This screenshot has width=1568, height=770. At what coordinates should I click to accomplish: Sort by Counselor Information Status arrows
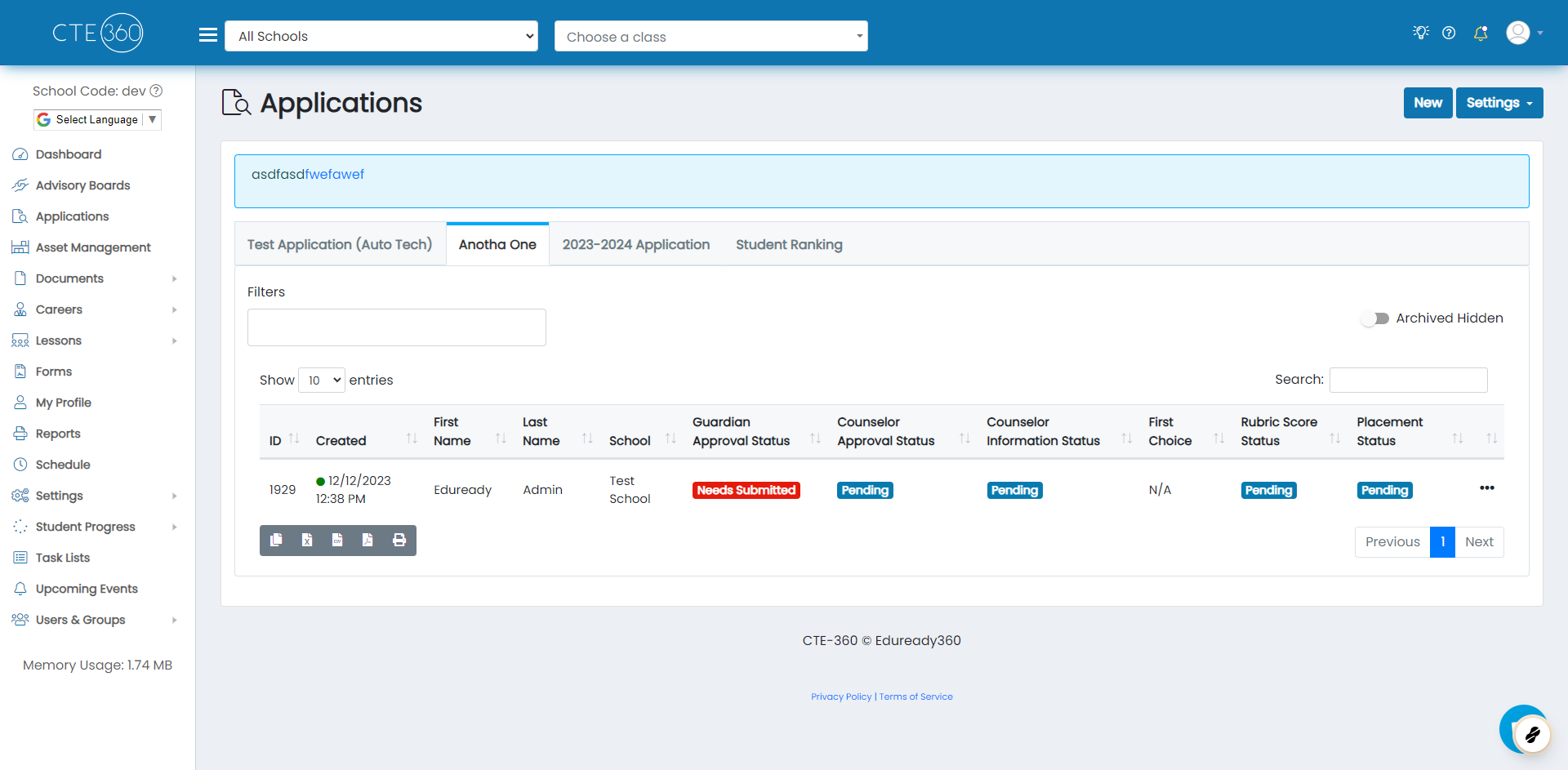[x=1127, y=438]
